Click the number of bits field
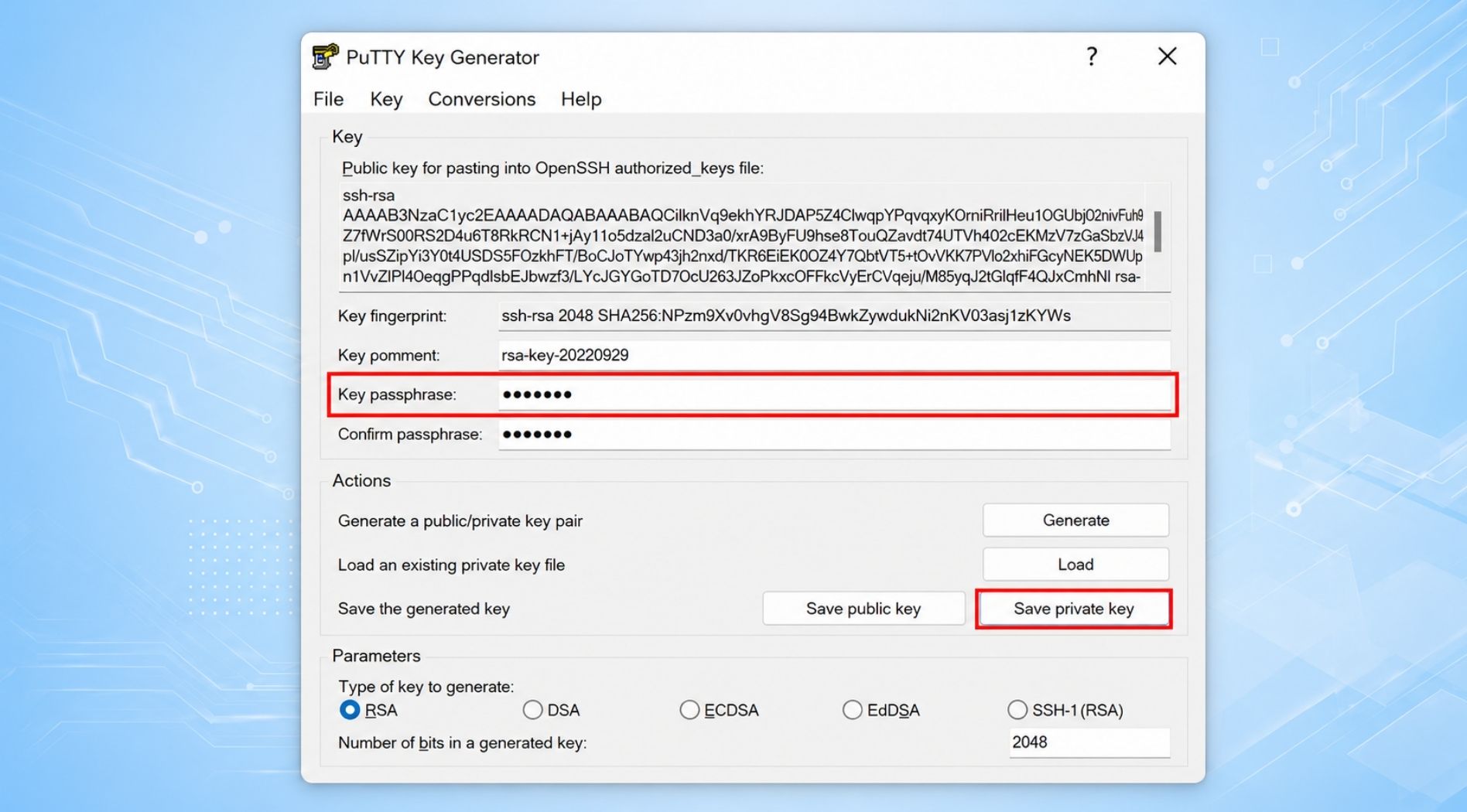This screenshot has width=1467, height=812. coord(1089,742)
